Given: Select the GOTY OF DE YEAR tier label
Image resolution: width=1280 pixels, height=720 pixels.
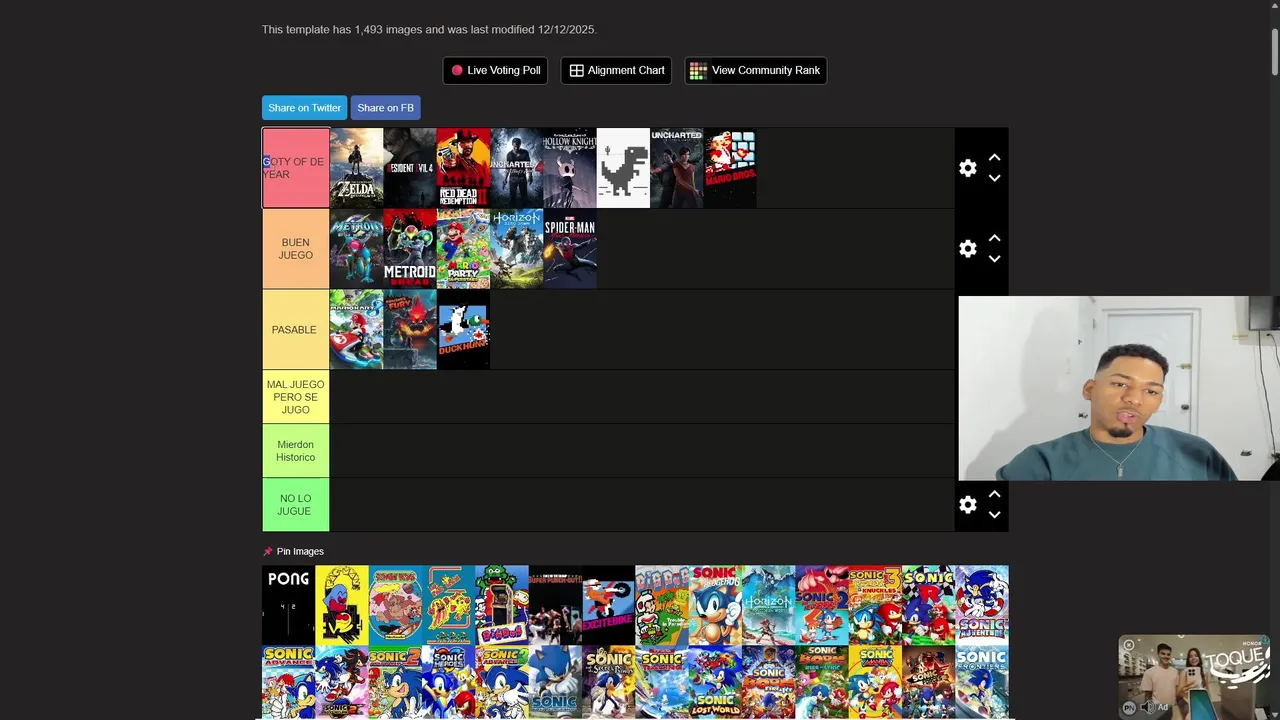Looking at the screenshot, I should click(x=295, y=168).
